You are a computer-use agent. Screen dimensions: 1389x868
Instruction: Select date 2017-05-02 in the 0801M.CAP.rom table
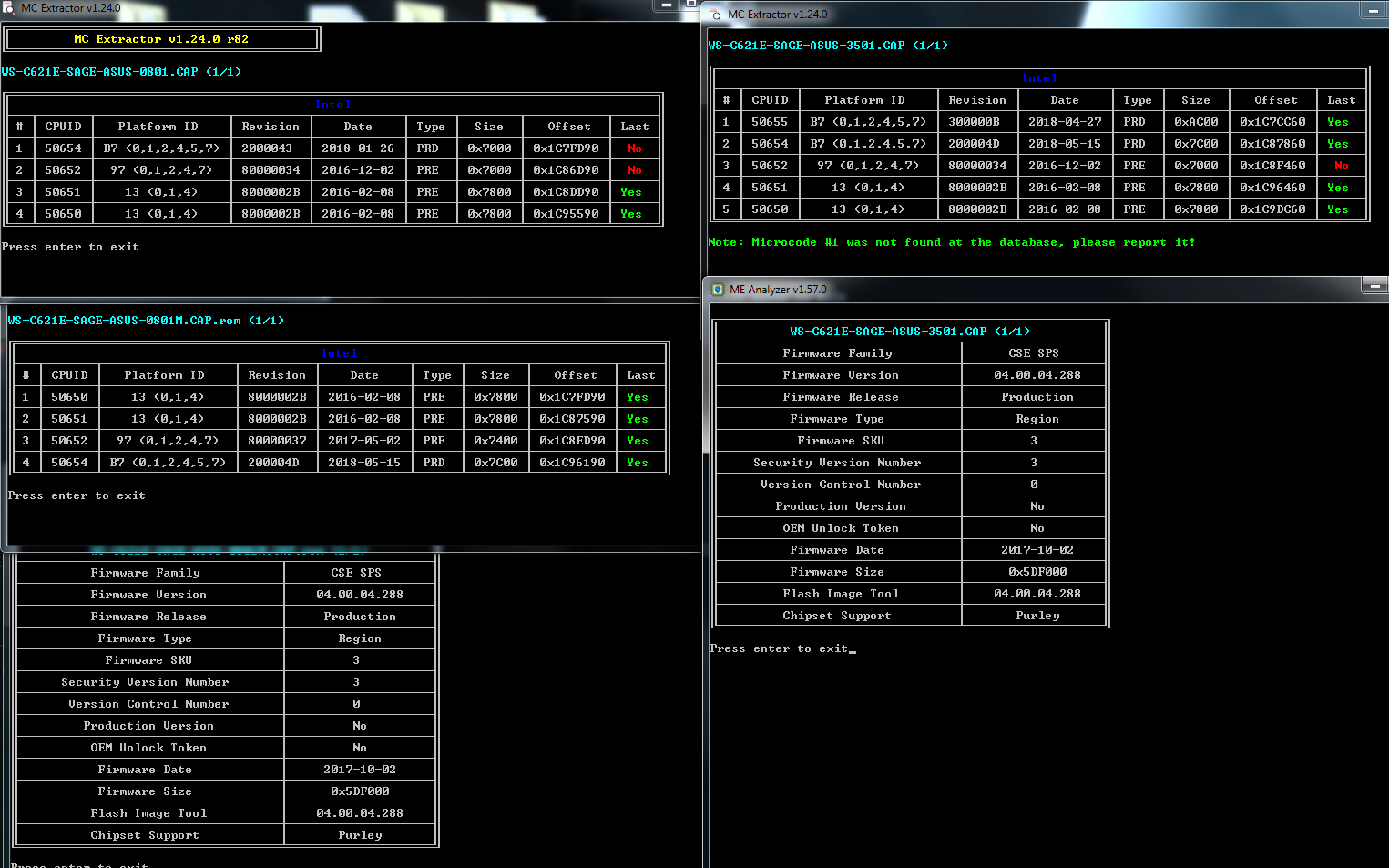pyautogui.click(x=364, y=441)
